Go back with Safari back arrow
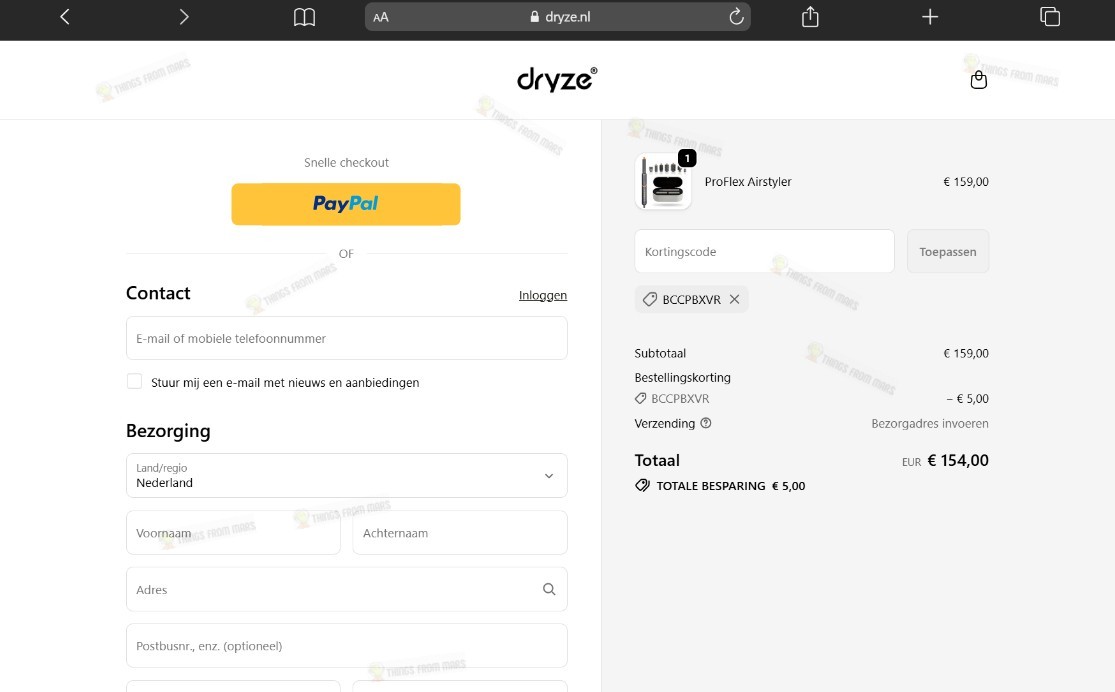Image resolution: width=1115 pixels, height=692 pixels. pyautogui.click(x=65, y=16)
